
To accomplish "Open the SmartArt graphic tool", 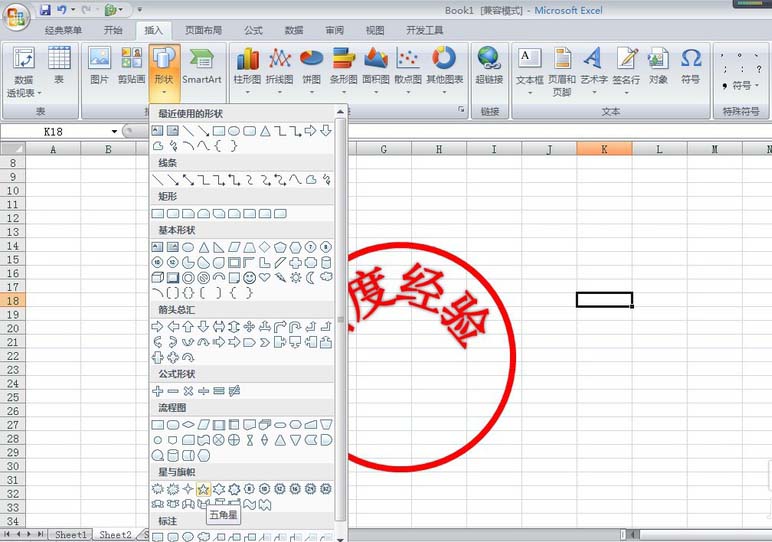I will coord(201,67).
